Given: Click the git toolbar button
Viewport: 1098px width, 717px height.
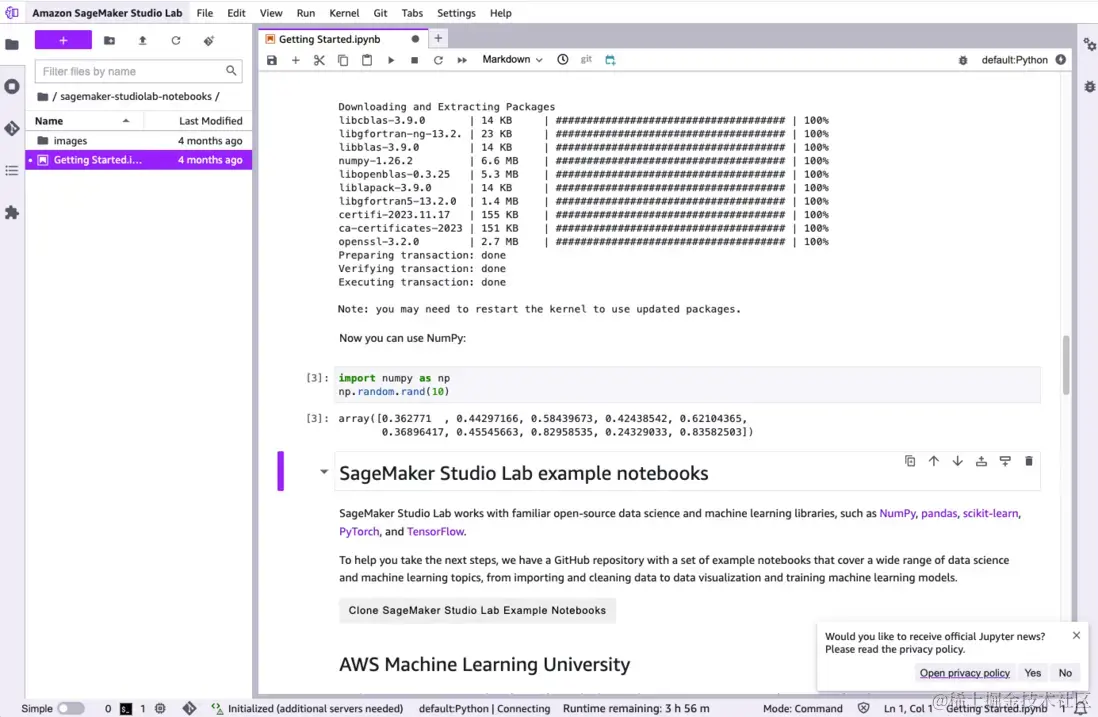Looking at the screenshot, I should pyautogui.click(x=586, y=60).
